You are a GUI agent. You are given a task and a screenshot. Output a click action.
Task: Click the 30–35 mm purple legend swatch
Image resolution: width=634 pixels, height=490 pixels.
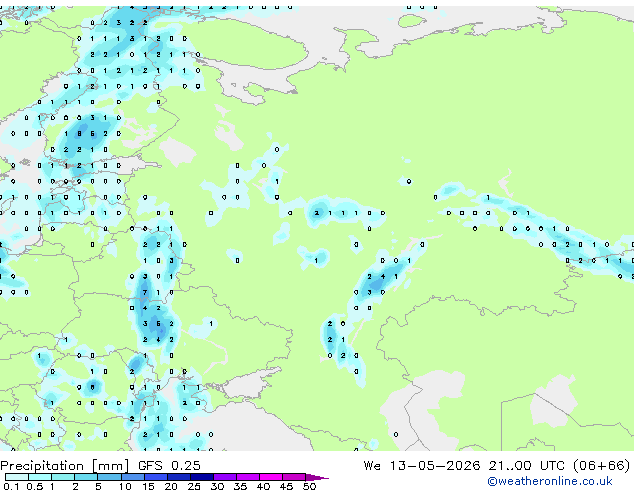click(x=224, y=477)
